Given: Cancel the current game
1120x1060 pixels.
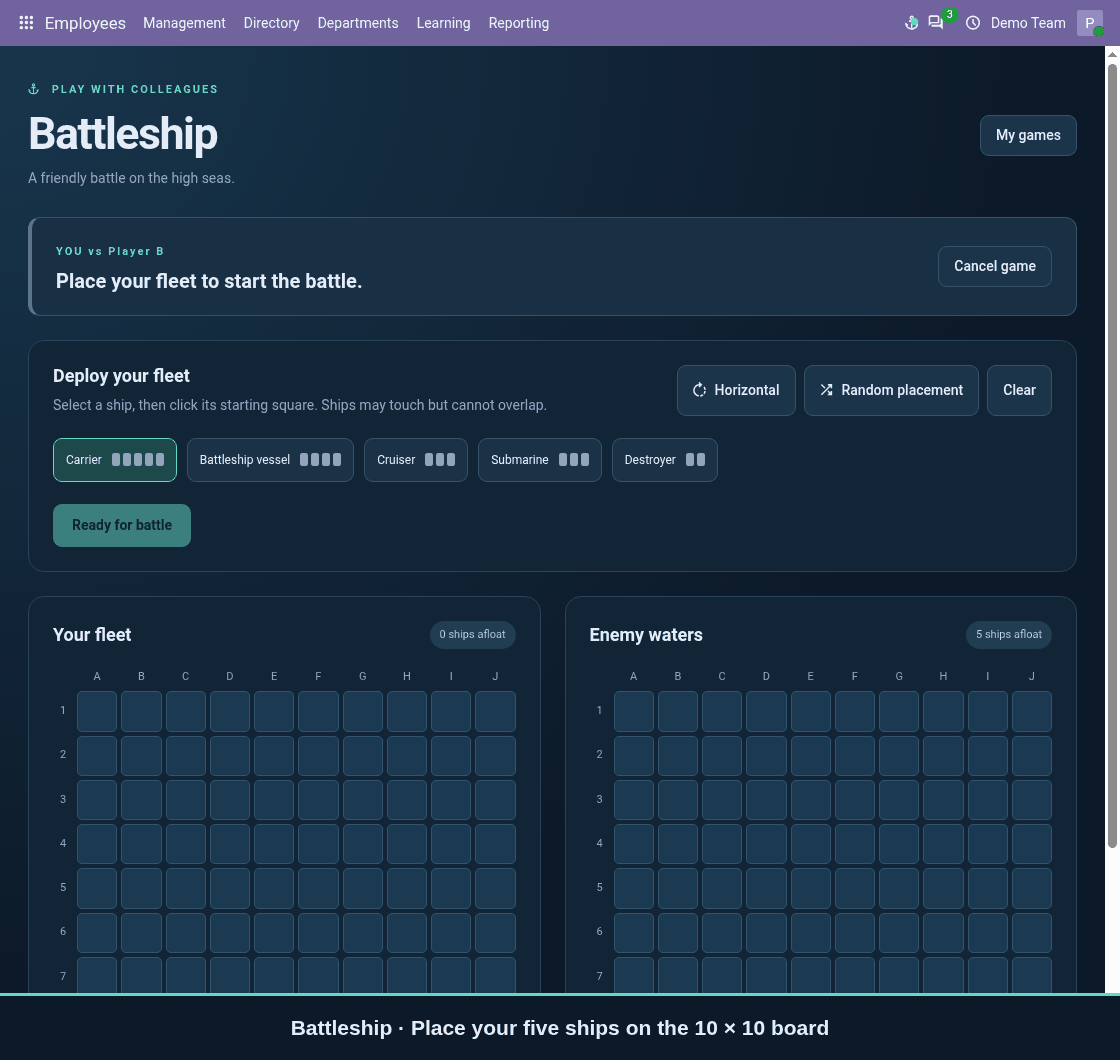Looking at the screenshot, I should [994, 266].
